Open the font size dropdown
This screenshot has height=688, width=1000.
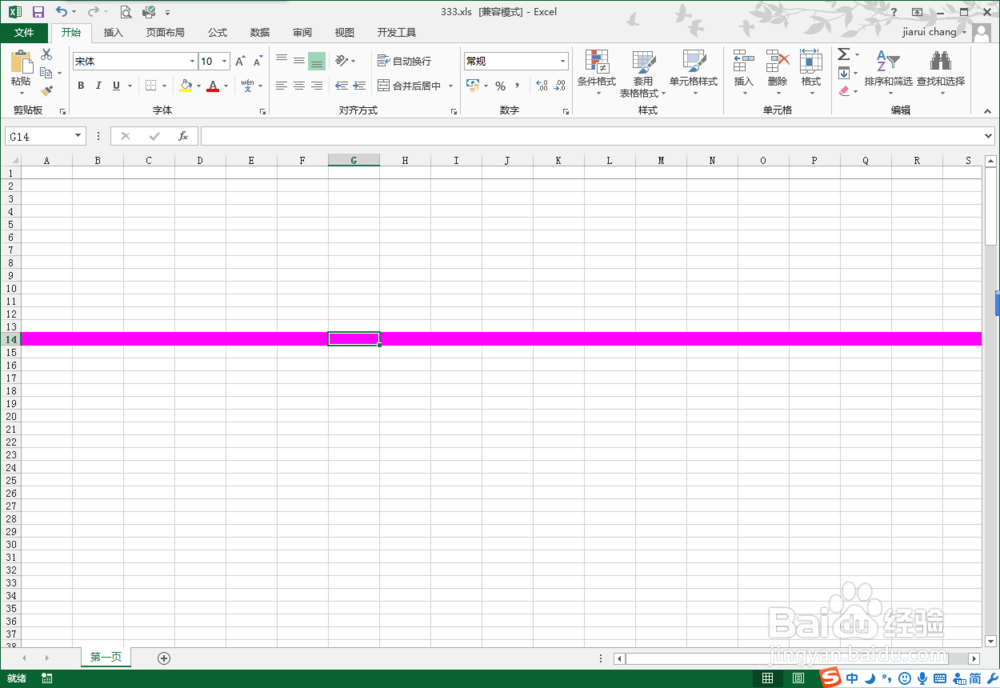click(x=224, y=61)
